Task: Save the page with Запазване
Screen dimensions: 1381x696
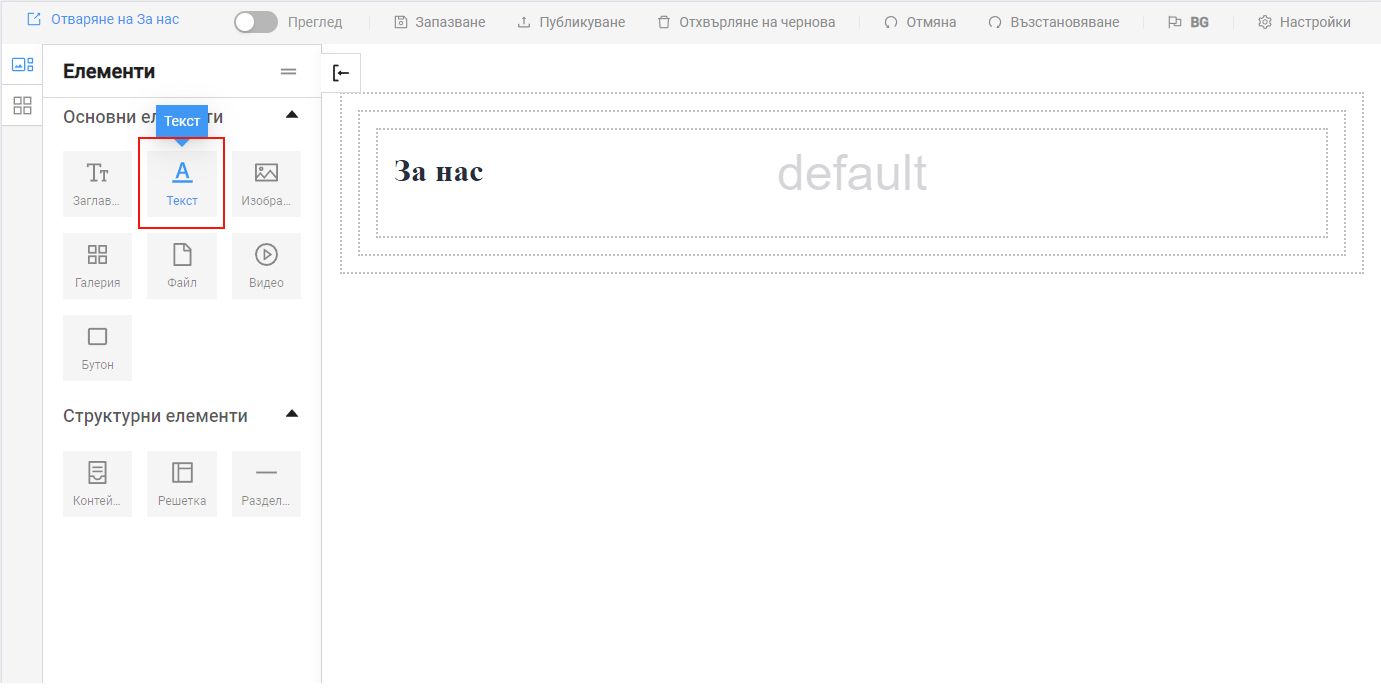Action: coord(438,21)
